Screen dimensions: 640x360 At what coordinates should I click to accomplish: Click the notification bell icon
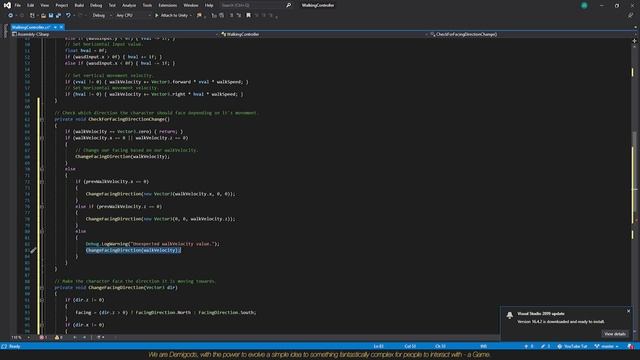click(x=509, y=315)
